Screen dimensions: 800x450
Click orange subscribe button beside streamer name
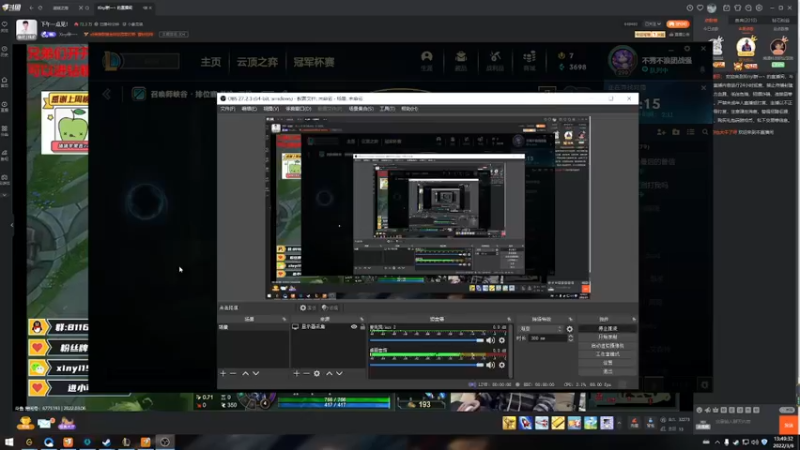coord(678,24)
